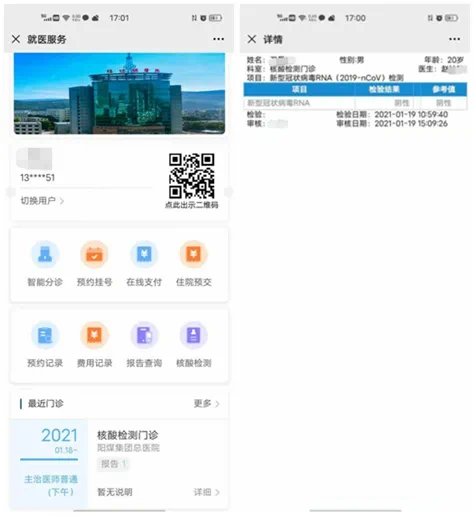The height and width of the screenshot is (516, 475).
Task: Open 详细 for the recent visit
Action: point(206,492)
